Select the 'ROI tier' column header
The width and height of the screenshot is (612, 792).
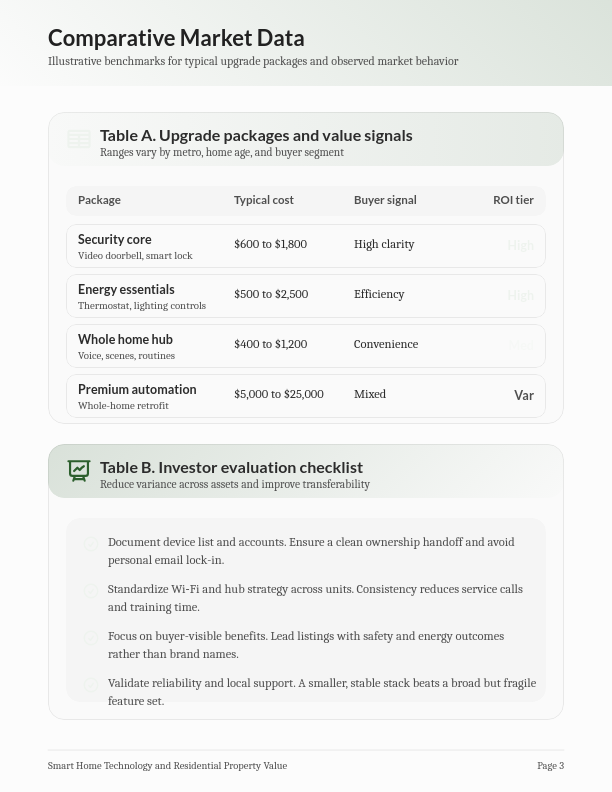[x=513, y=200]
